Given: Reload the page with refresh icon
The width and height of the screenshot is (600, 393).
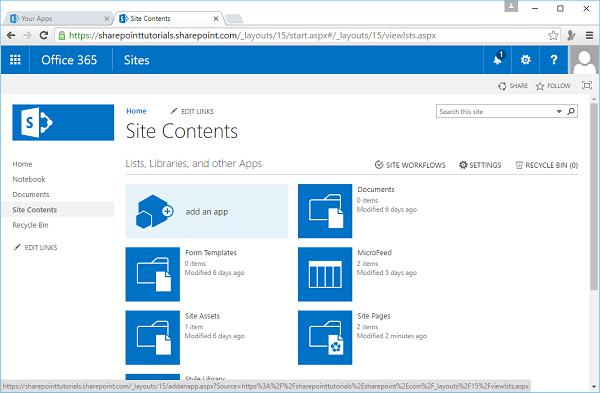Looking at the screenshot, I should pyautogui.click(x=44, y=36).
